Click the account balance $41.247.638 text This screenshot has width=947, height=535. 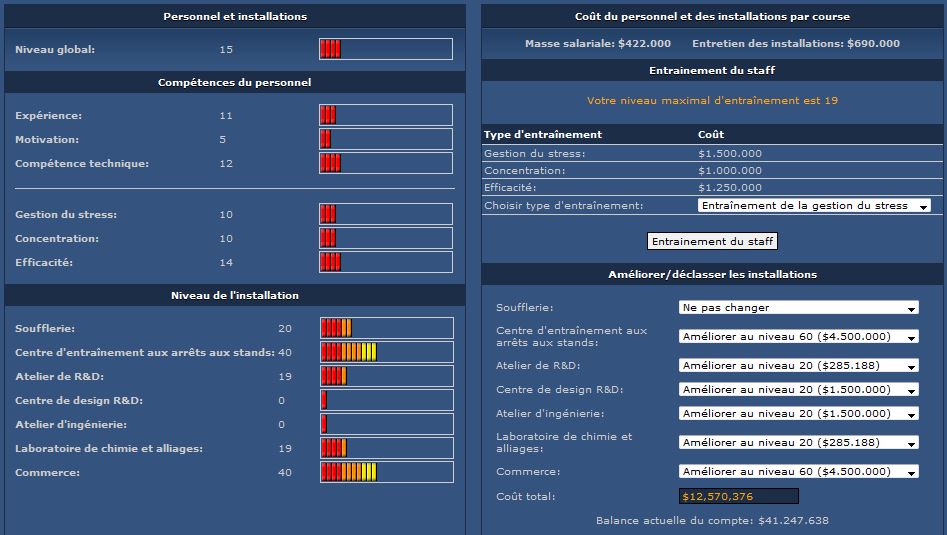tap(712, 521)
